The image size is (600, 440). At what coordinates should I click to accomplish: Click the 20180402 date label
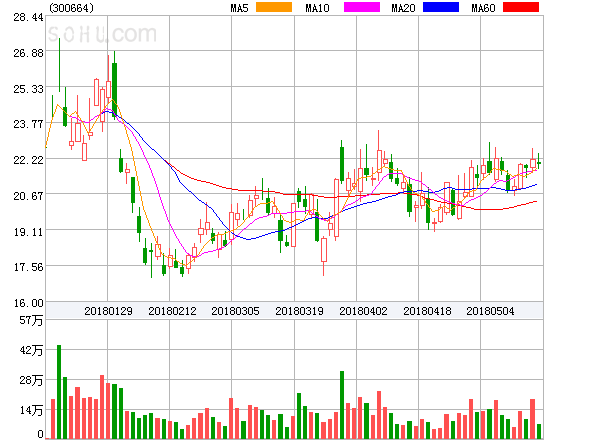coord(363,311)
